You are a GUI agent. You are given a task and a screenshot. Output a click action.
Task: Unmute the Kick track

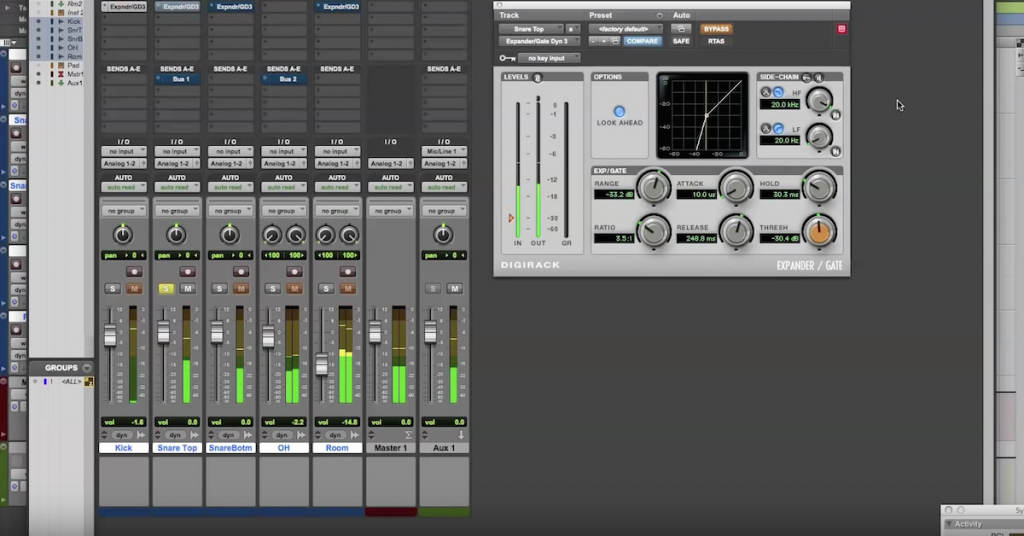click(x=135, y=289)
